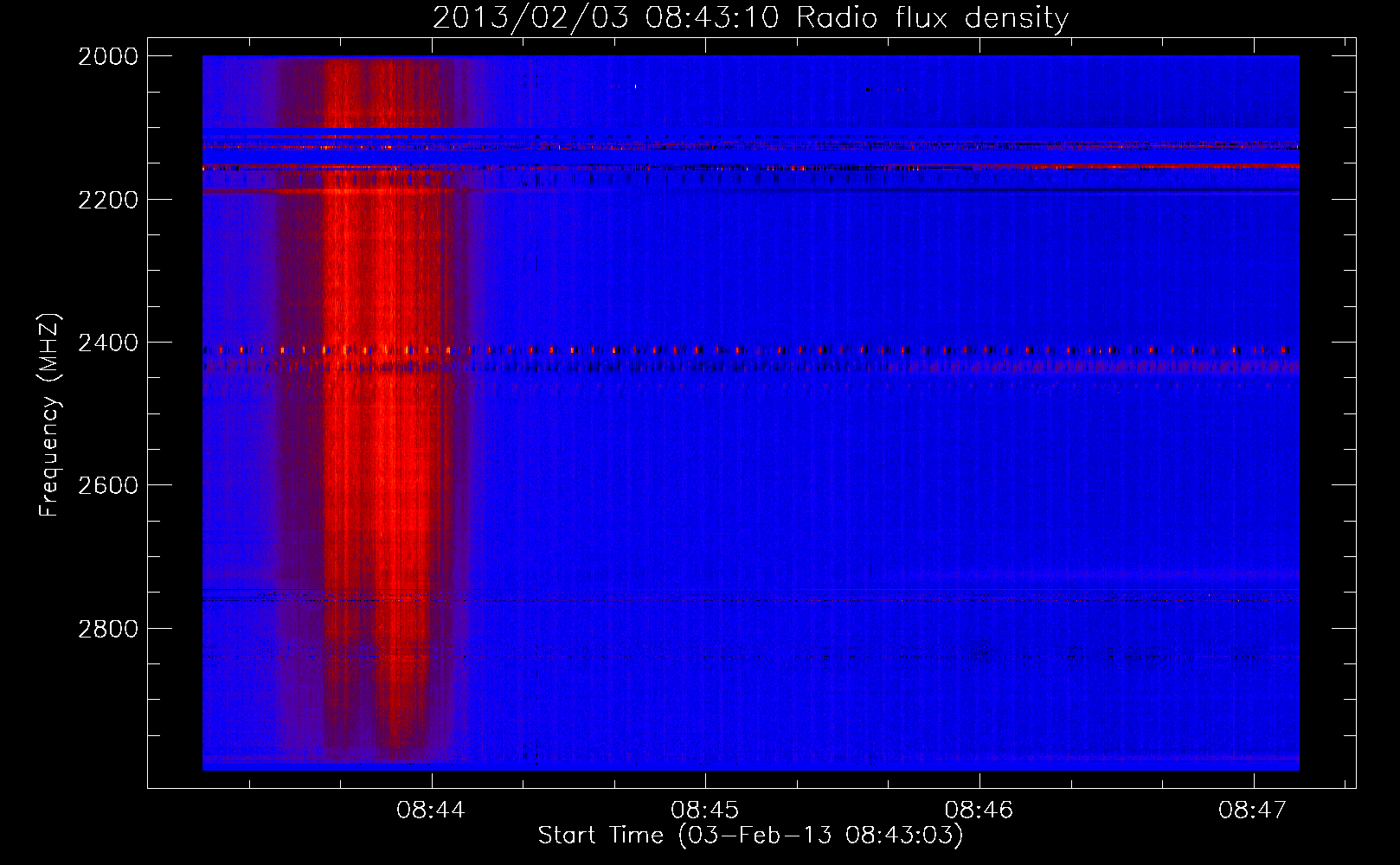
Task: Click the 08:46 time tick label
Action: tap(979, 811)
